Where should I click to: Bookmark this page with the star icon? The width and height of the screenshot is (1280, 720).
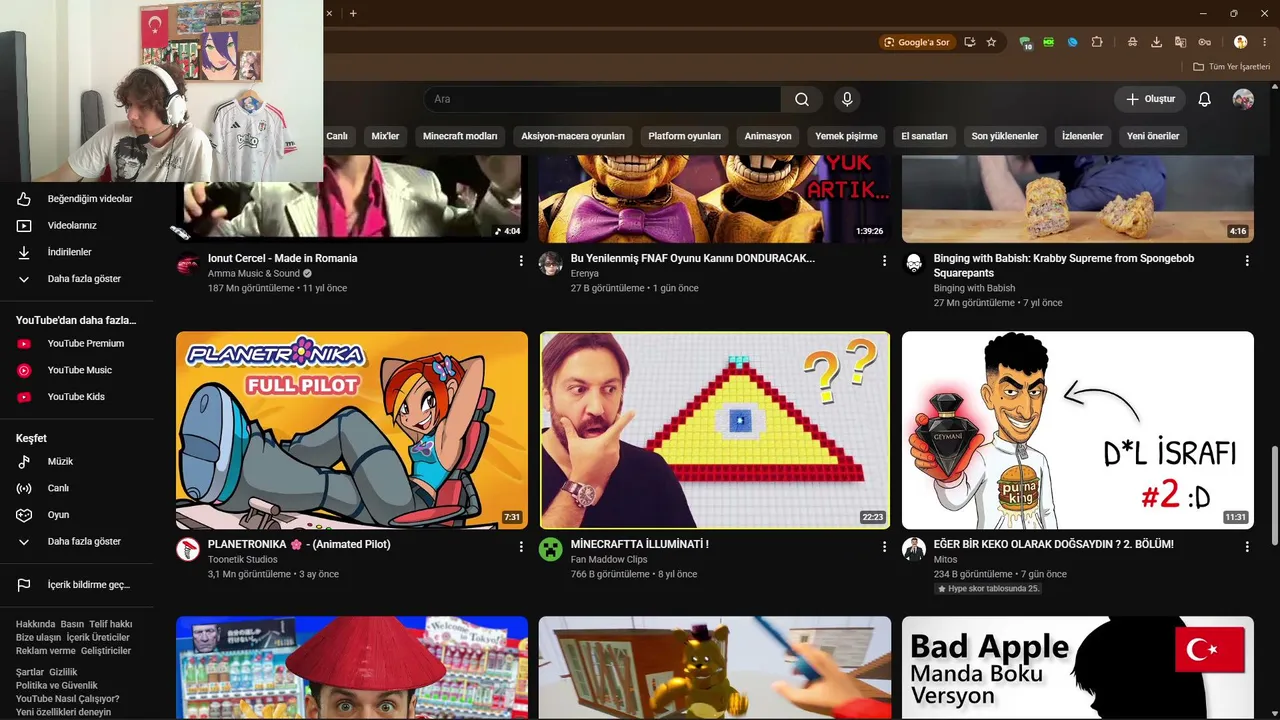pos(991,42)
